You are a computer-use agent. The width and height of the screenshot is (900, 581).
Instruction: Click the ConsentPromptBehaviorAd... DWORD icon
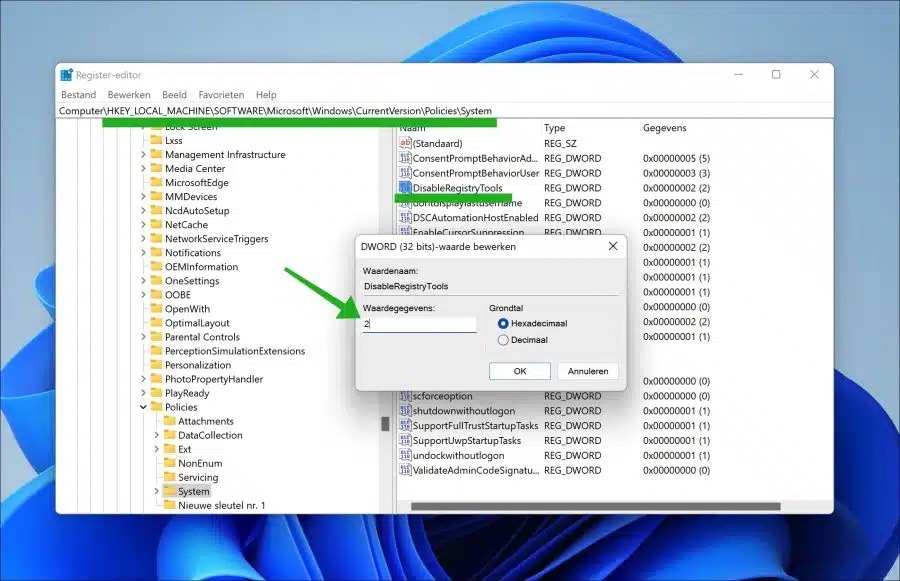[405, 158]
